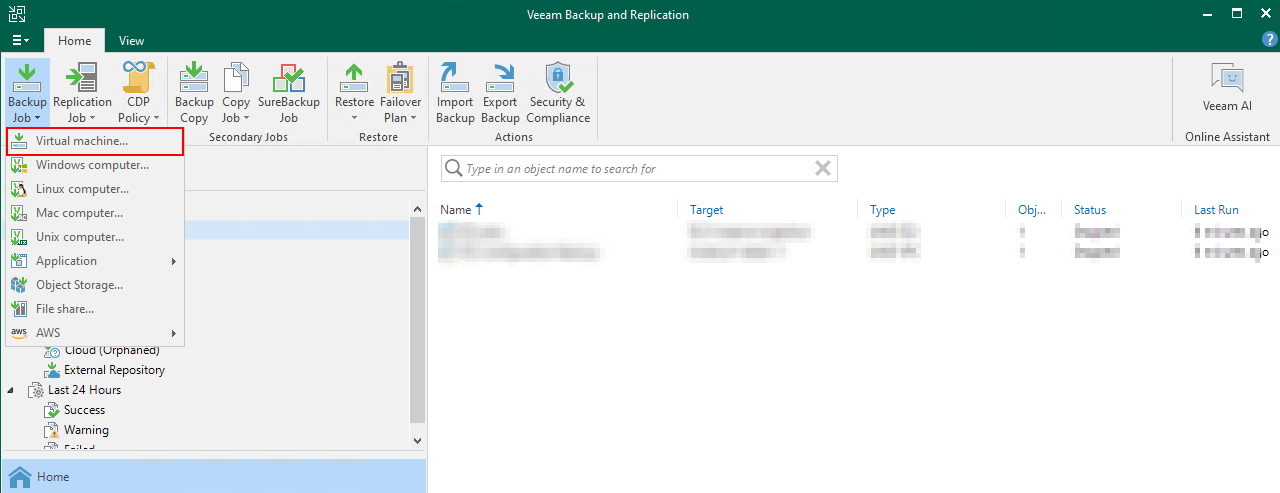The width and height of the screenshot is (1280, 493).
Task: Launch the SureBackup Job icon
Action: click(288, 80)
